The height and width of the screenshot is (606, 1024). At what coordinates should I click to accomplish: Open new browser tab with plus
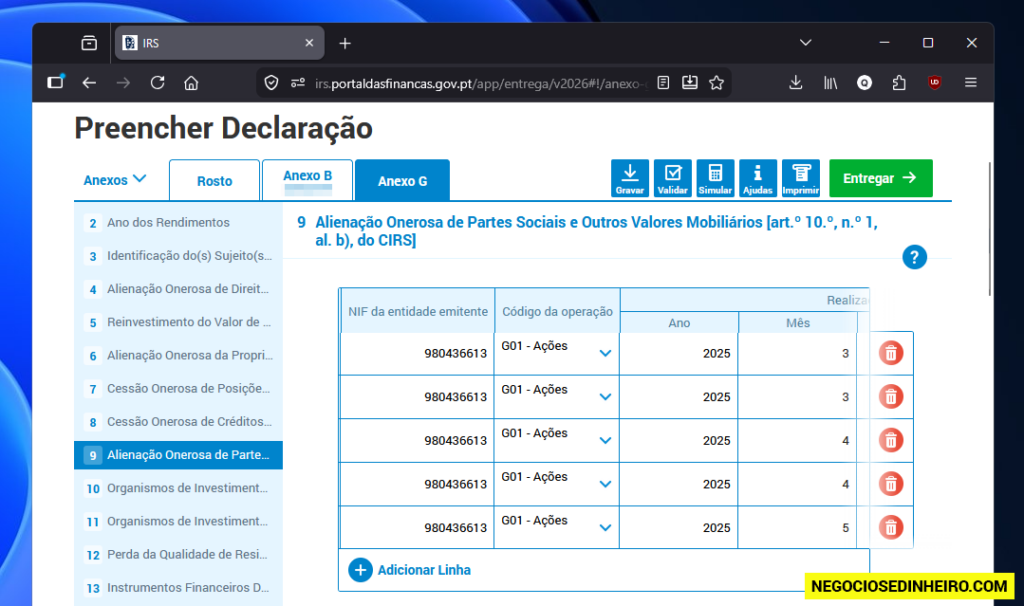(345, 43)
